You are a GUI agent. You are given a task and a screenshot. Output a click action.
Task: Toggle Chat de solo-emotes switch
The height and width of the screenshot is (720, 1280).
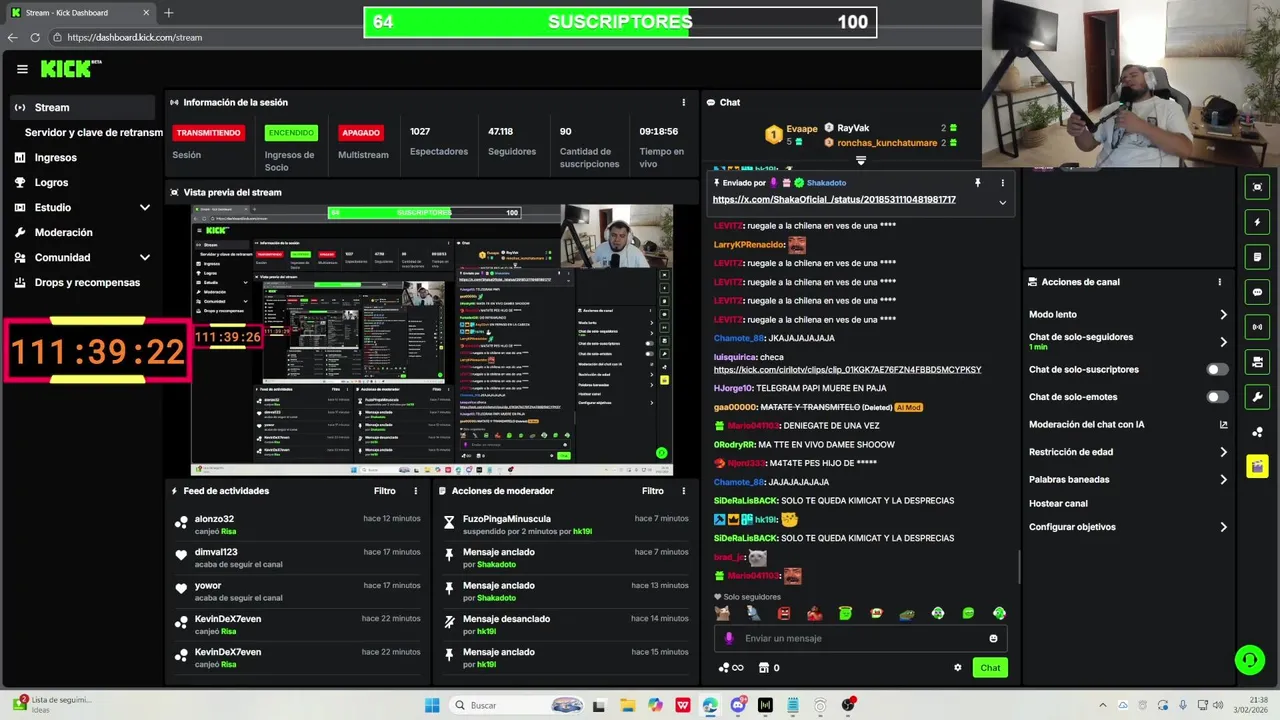point(1217,397)
